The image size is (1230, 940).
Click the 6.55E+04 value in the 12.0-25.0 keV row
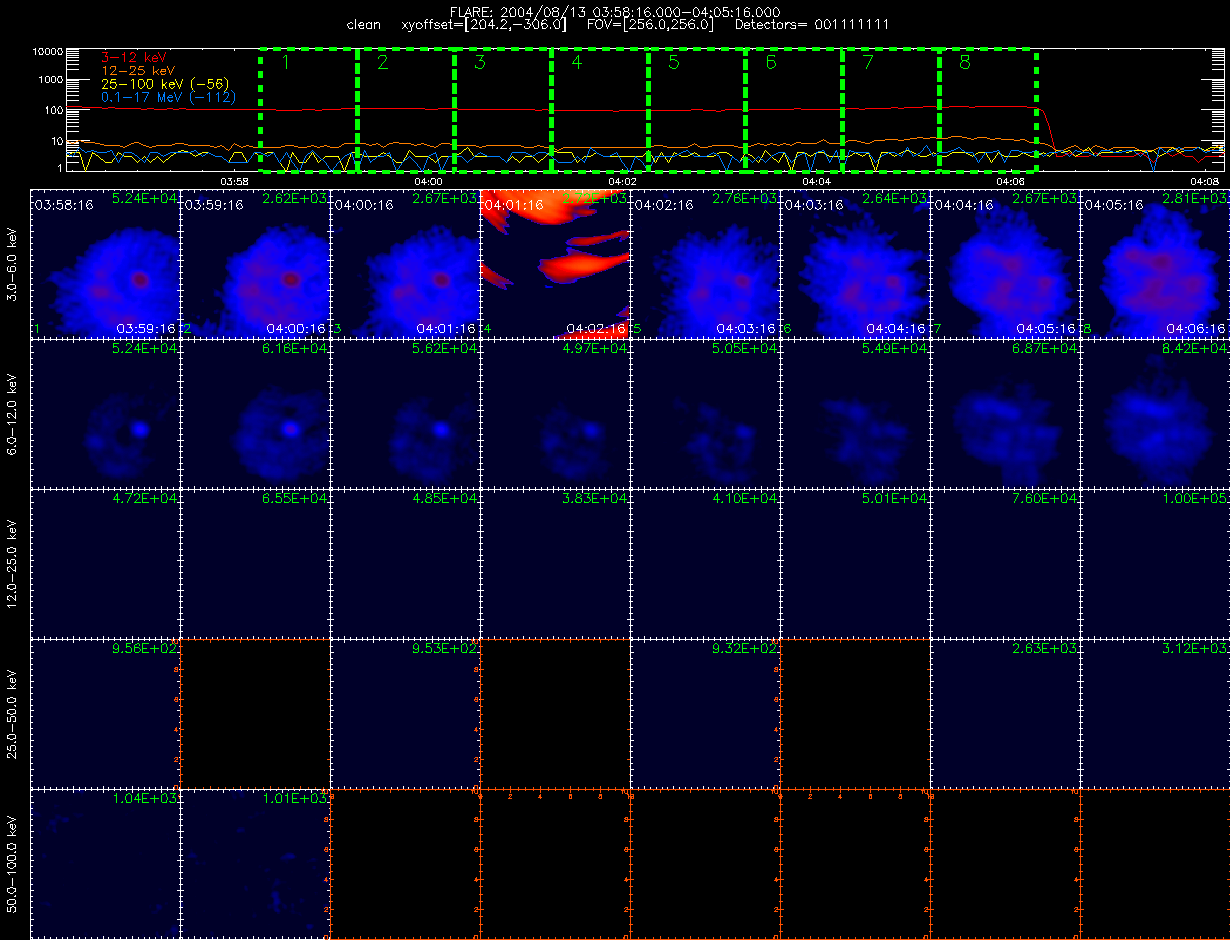click(296, 499)
